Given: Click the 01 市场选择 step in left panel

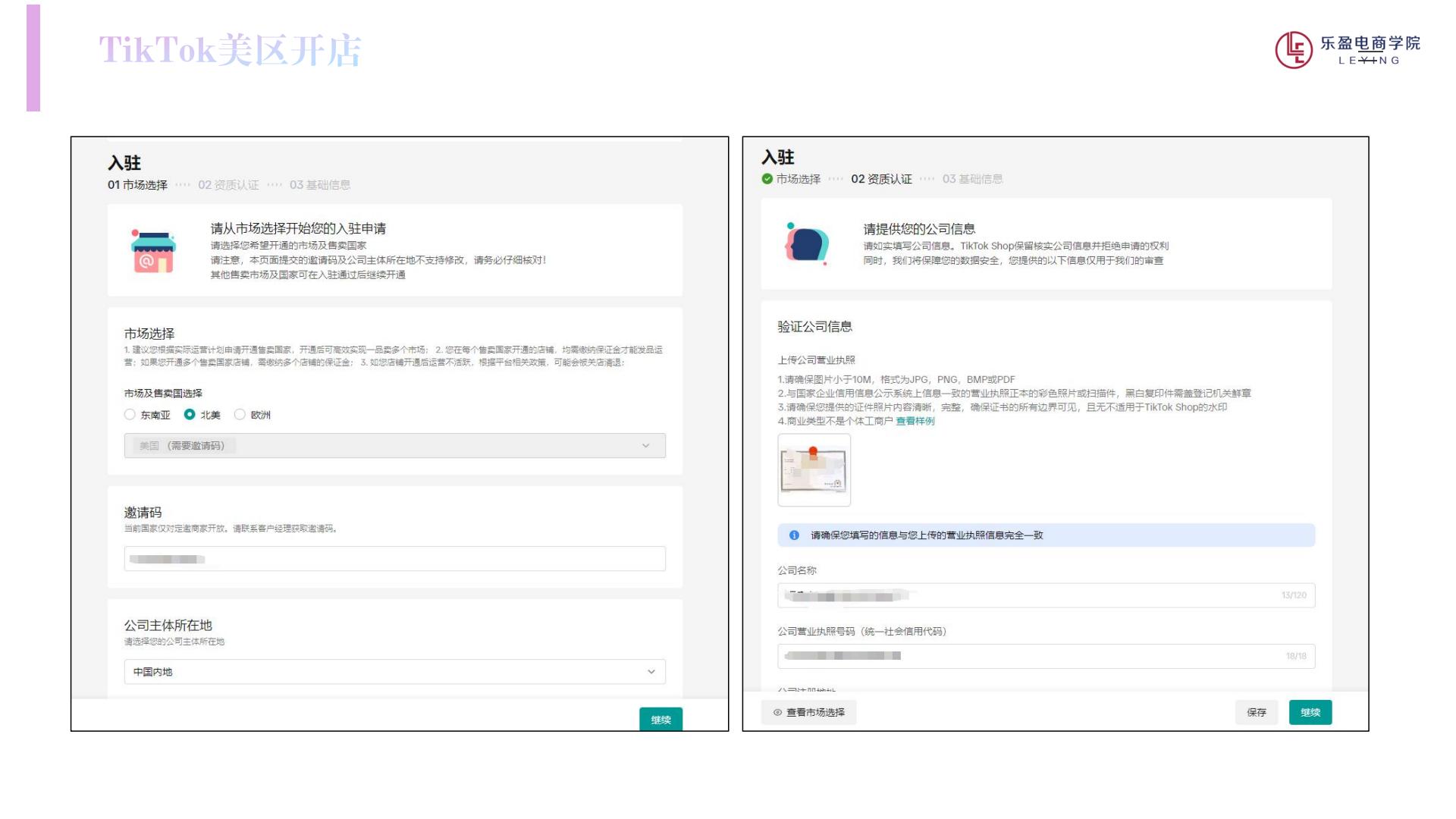Looking at the screenshot, I should pyautogui.click(x=137, y=185).
